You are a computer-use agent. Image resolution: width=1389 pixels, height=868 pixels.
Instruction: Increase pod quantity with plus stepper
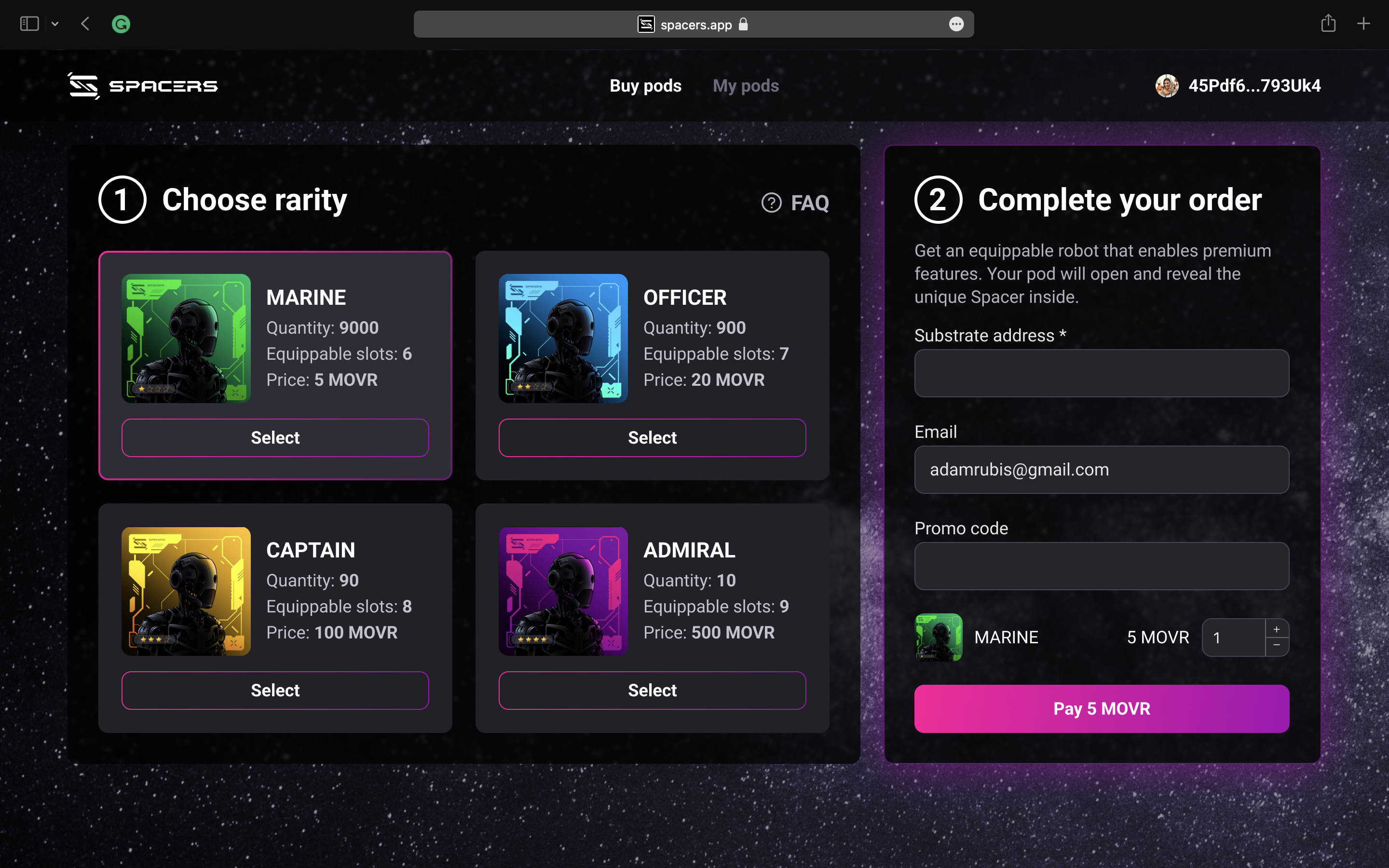[x=1277, y=629]
